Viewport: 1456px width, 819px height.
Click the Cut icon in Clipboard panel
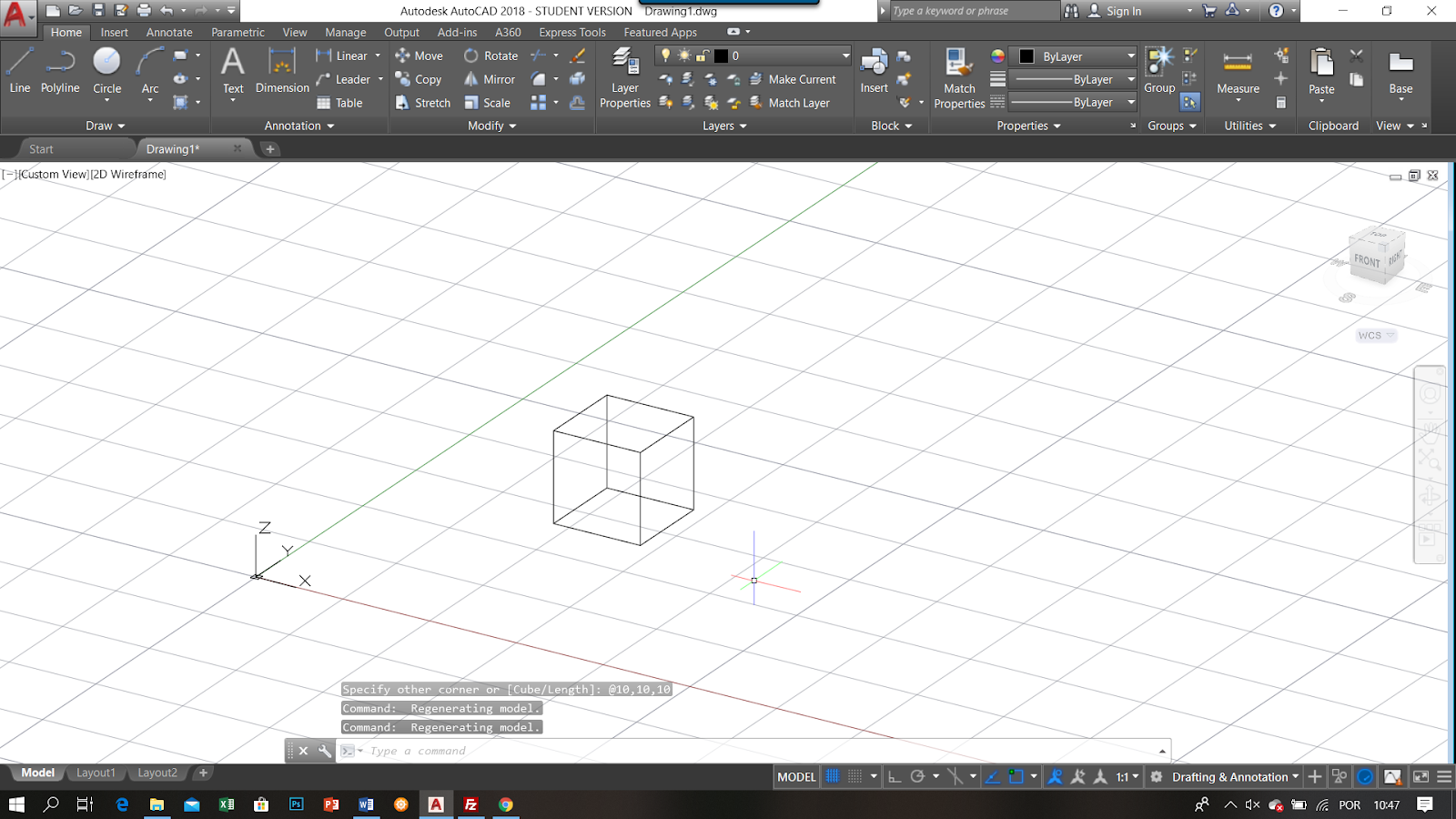click(1356, 56)
